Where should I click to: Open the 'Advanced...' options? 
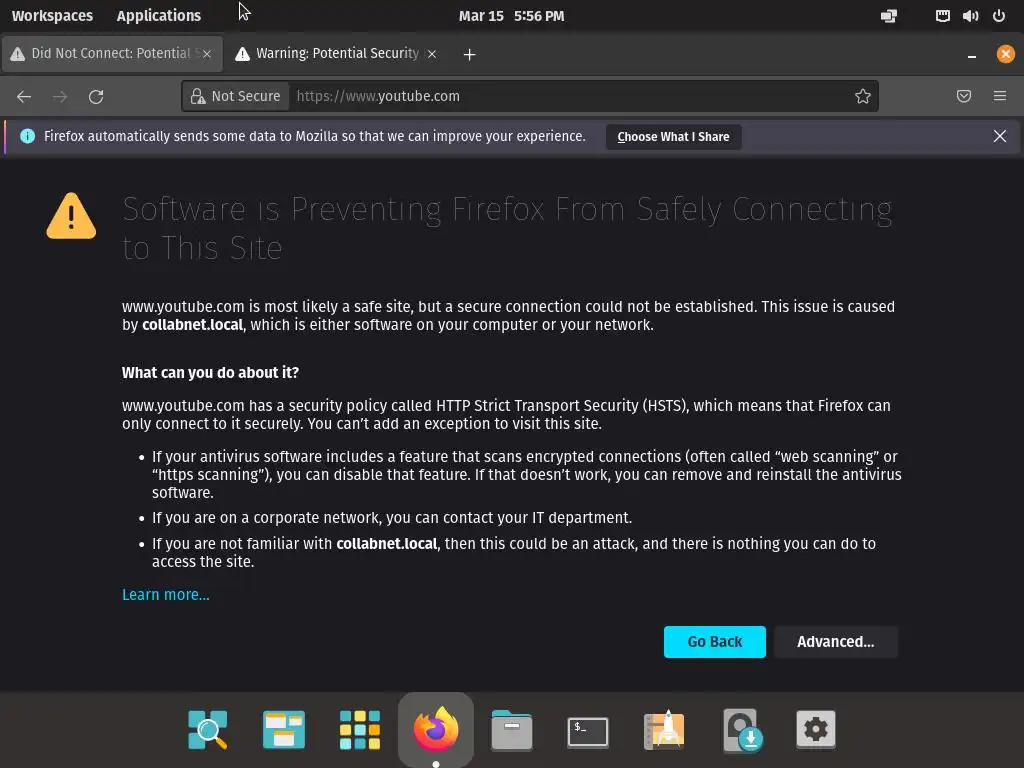click(835, 642)
